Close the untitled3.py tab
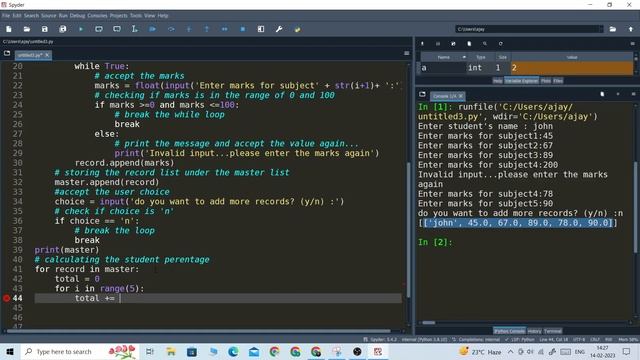Viewport: 640px width, 360px height. [47, 55]
